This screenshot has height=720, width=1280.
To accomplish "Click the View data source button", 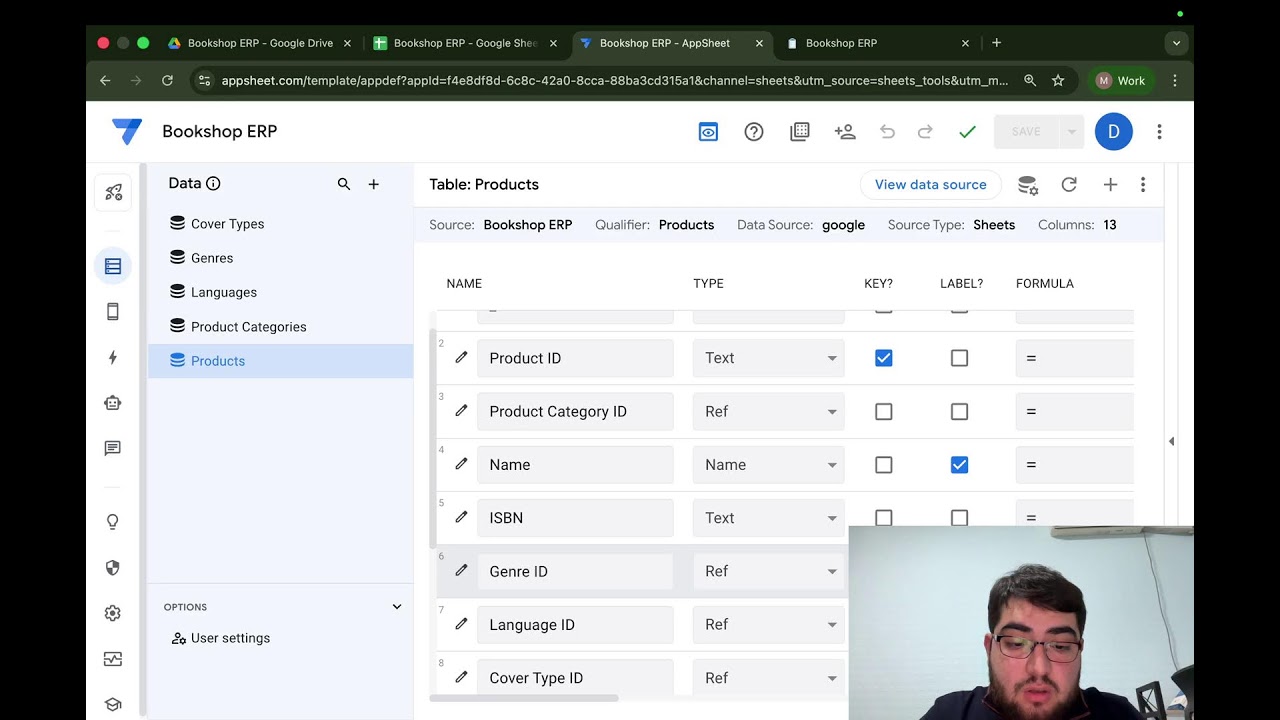I will (931, 185).
